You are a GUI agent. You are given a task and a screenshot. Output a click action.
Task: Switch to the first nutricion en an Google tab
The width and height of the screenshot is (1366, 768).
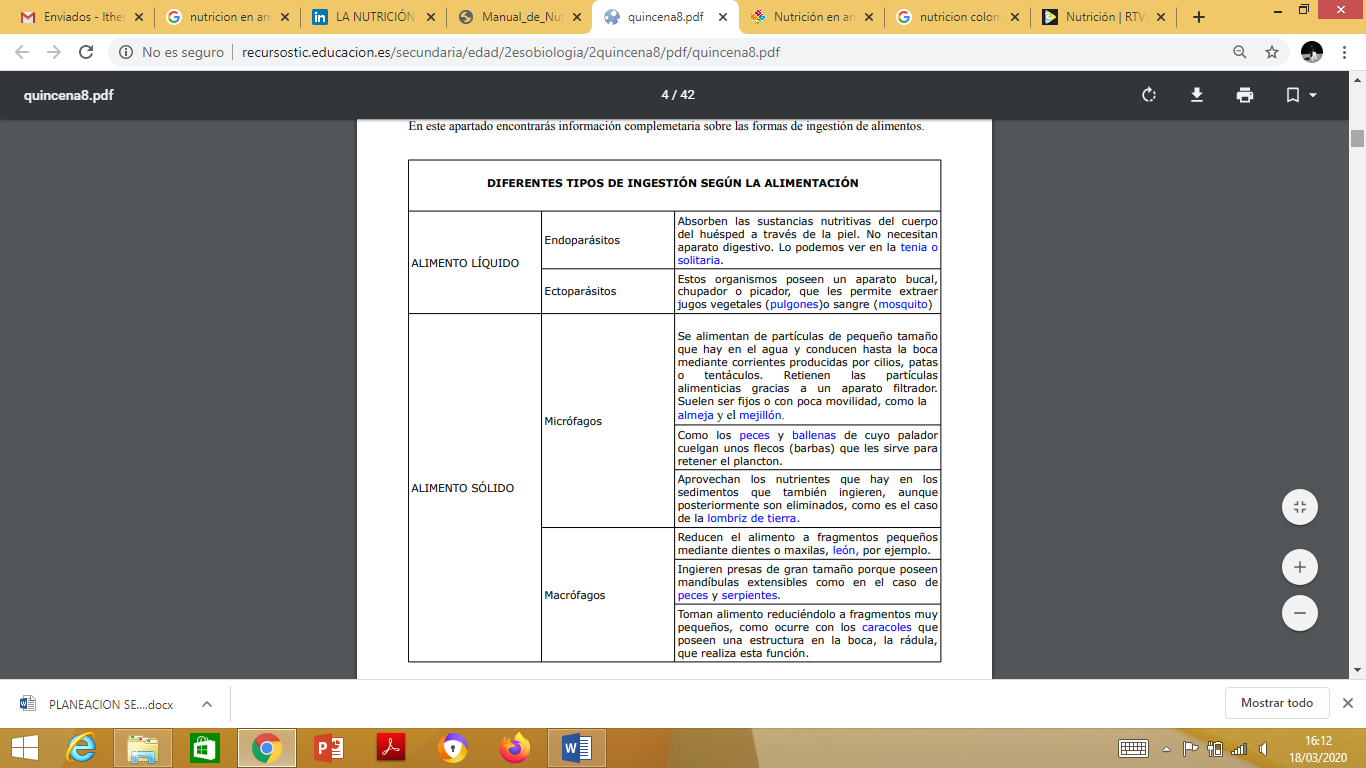228,17
